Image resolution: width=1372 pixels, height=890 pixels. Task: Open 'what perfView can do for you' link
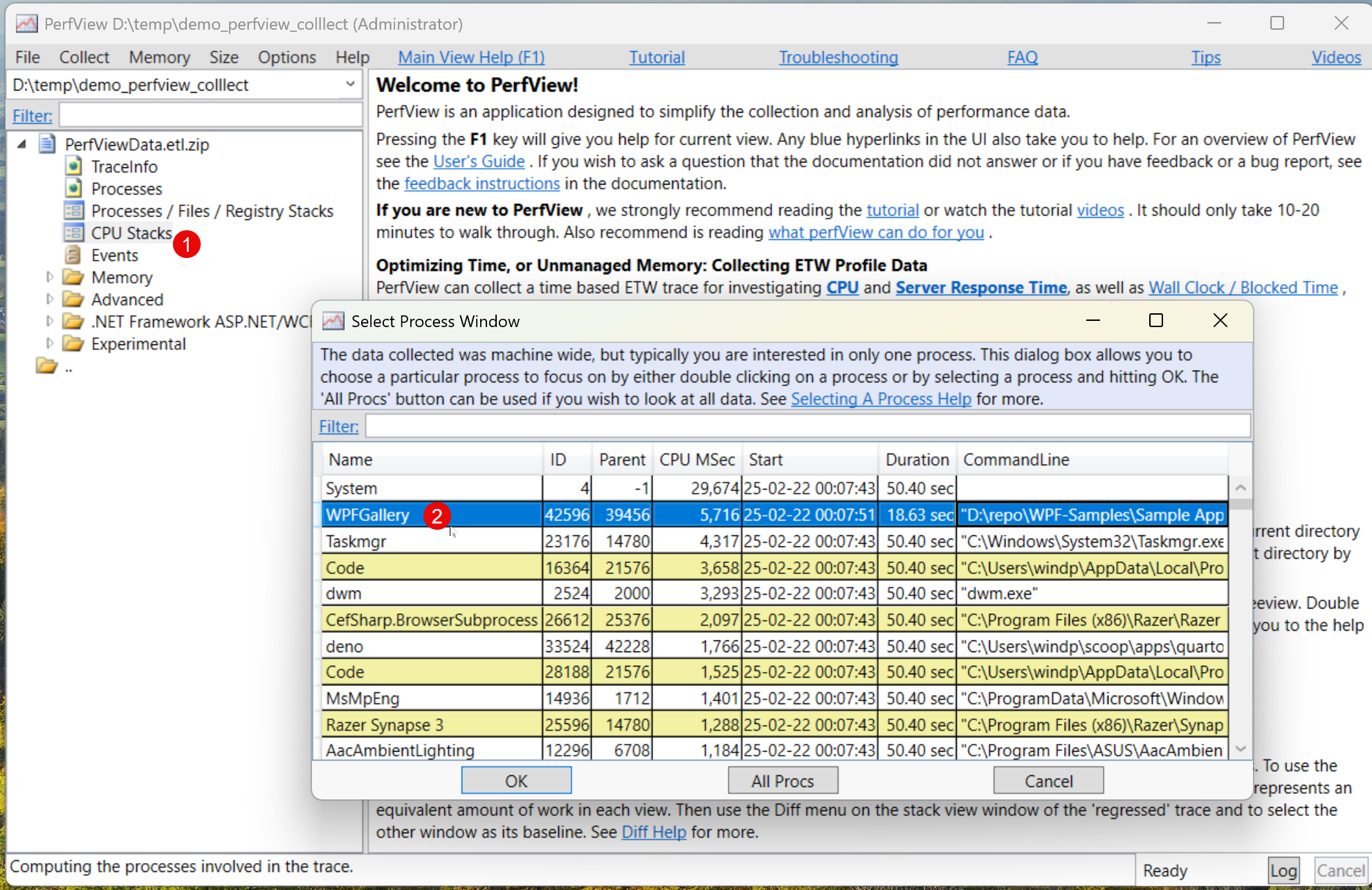[x=876, y=232]
